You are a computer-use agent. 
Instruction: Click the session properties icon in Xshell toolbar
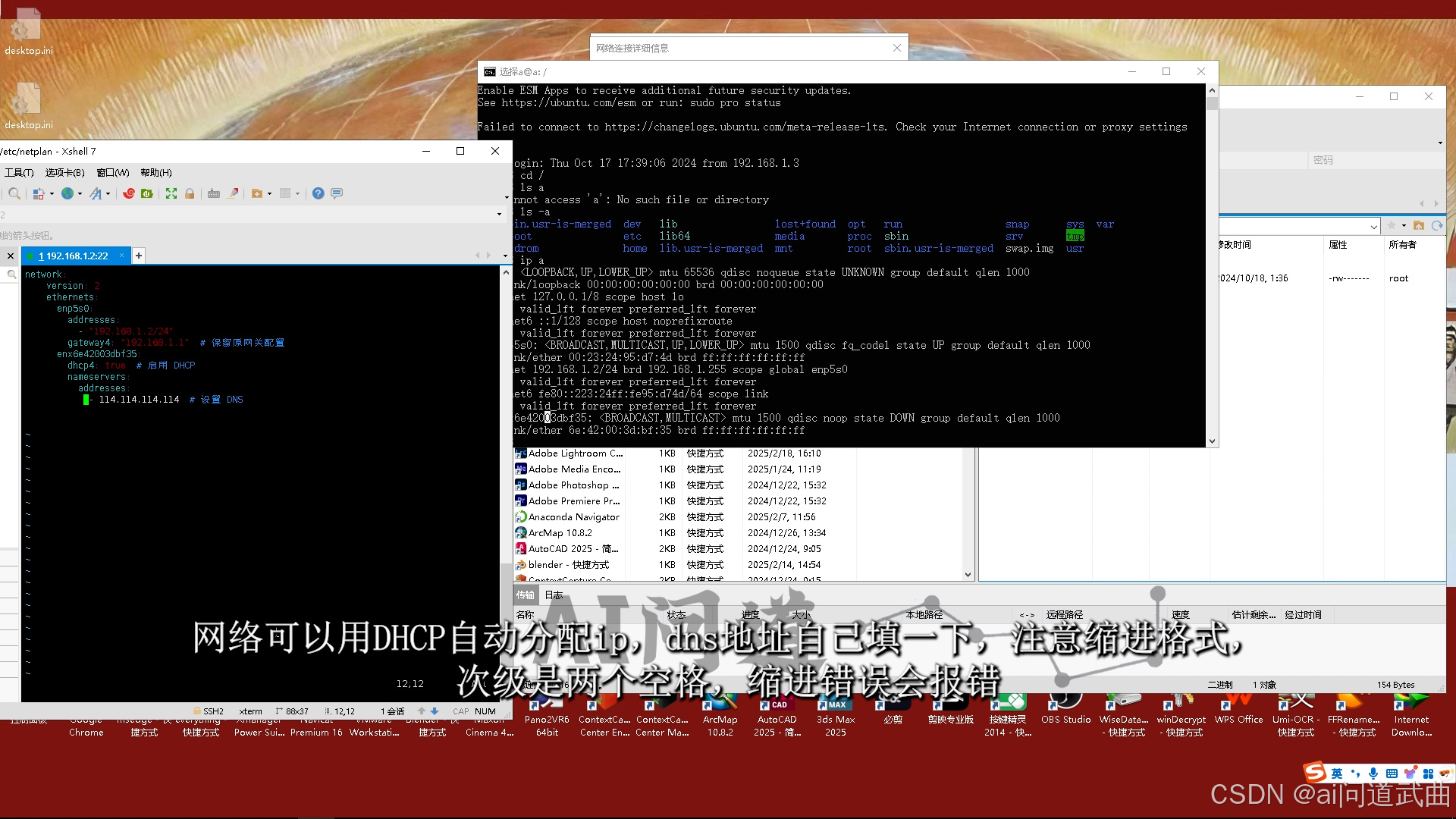39,193
